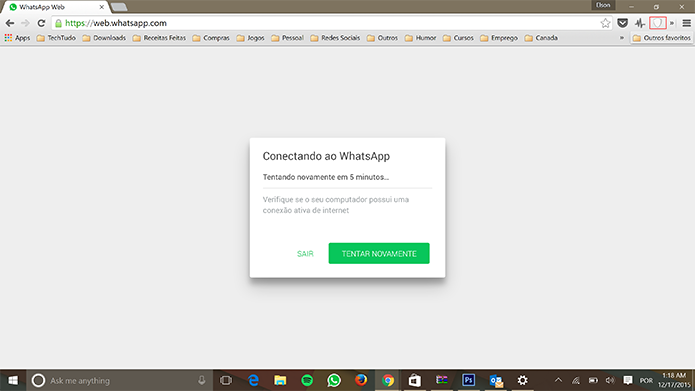Open the Firefox taskbar icon
Viewport: 695px width, 391px height.
[x=361, y=380]
